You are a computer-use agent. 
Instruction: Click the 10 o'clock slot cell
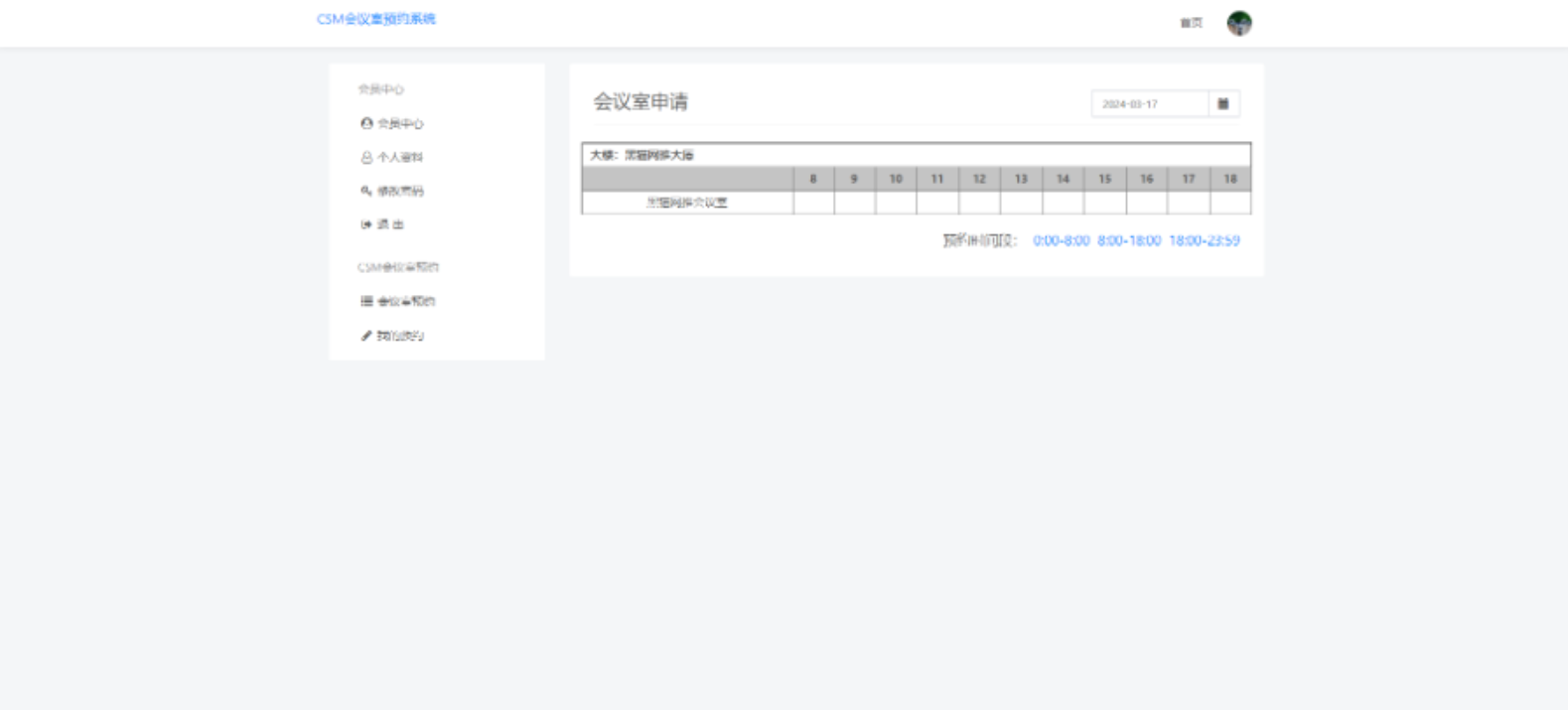tap(896, 203)
